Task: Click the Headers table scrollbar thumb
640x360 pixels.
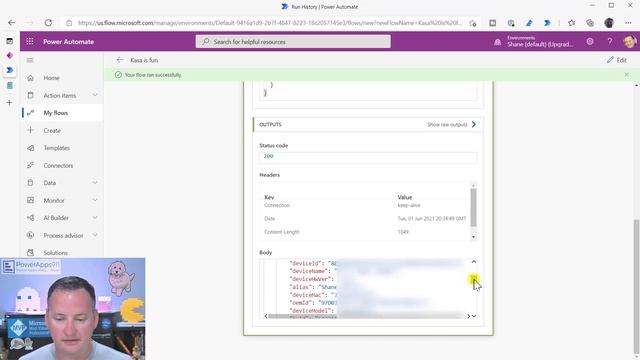Action: point(473,208)
